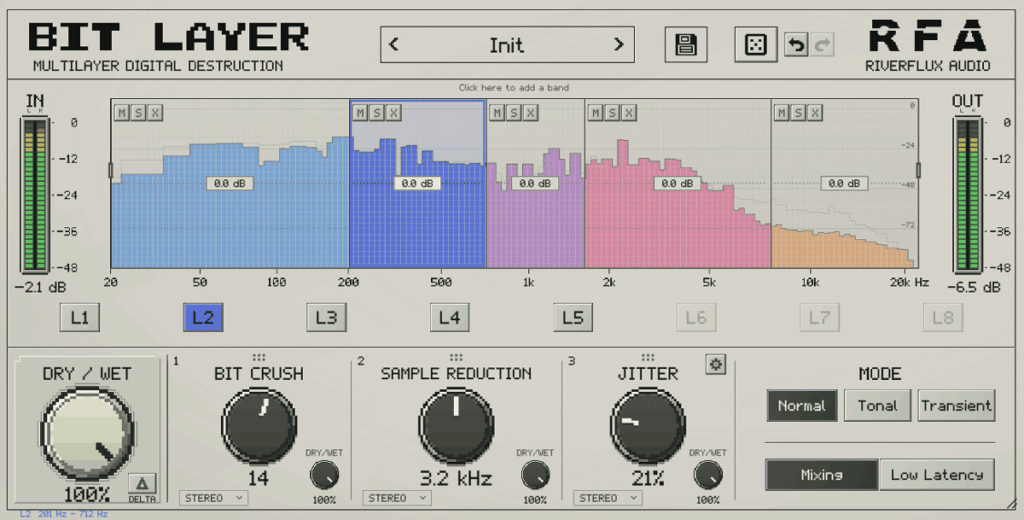Viewport: 1024px width, 520px height.
Task: Remove the orange band
Action: pyautogui.click(x=814, y=113)
